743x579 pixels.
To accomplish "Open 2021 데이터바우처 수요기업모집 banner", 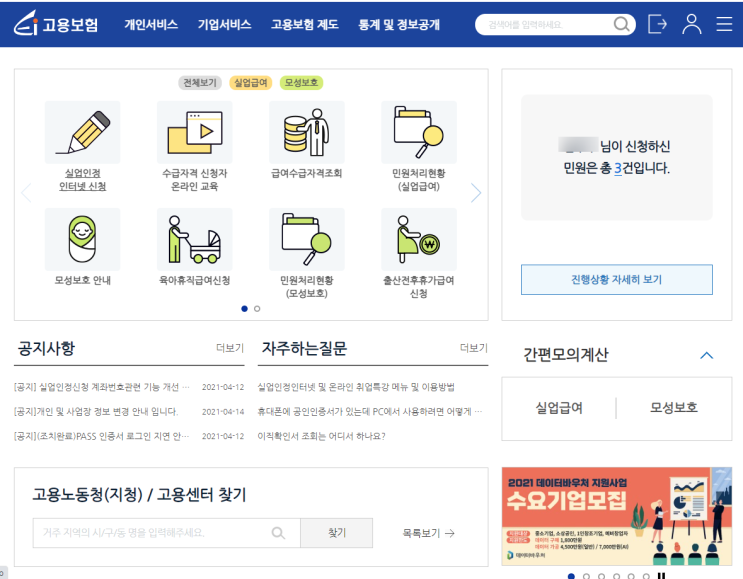I will [x=616, y=516].
